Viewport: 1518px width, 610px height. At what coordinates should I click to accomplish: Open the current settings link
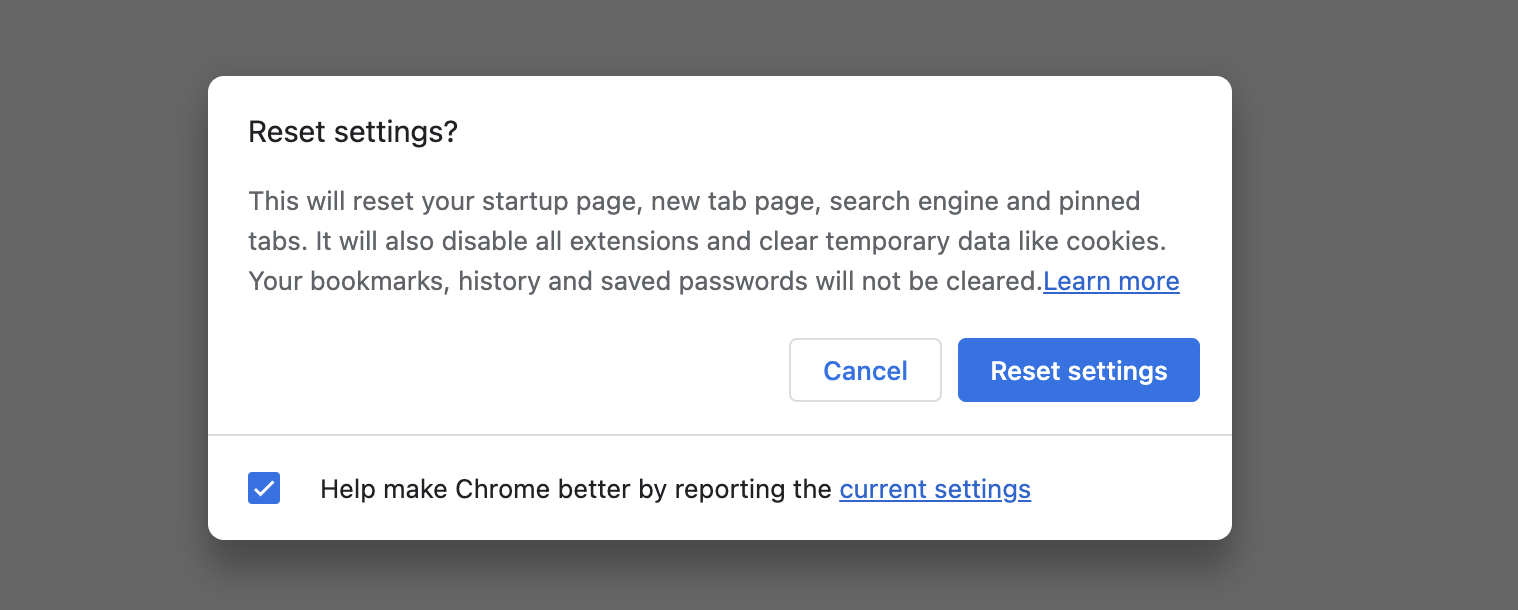[x=935, y=489]
